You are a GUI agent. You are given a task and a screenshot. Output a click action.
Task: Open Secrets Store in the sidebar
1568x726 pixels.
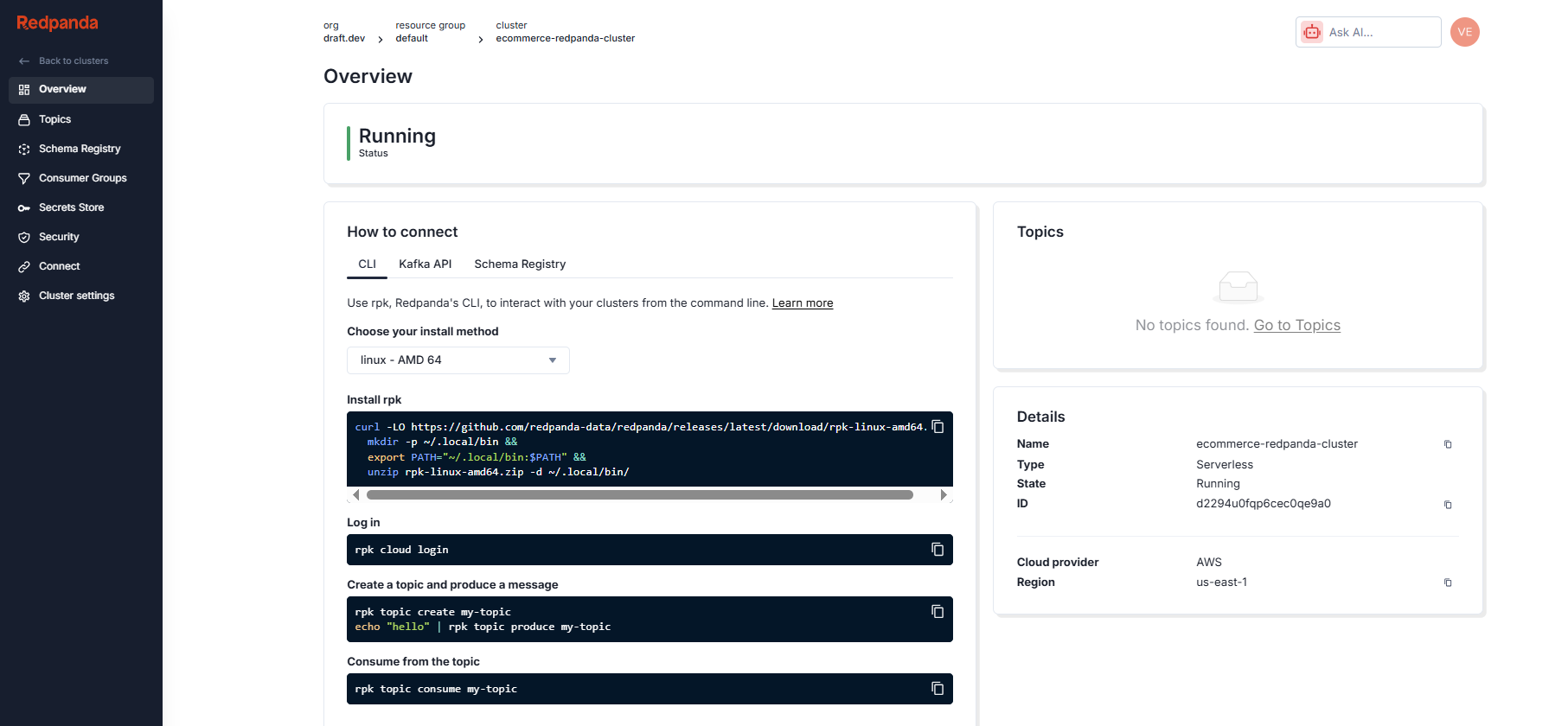point(81,207)
